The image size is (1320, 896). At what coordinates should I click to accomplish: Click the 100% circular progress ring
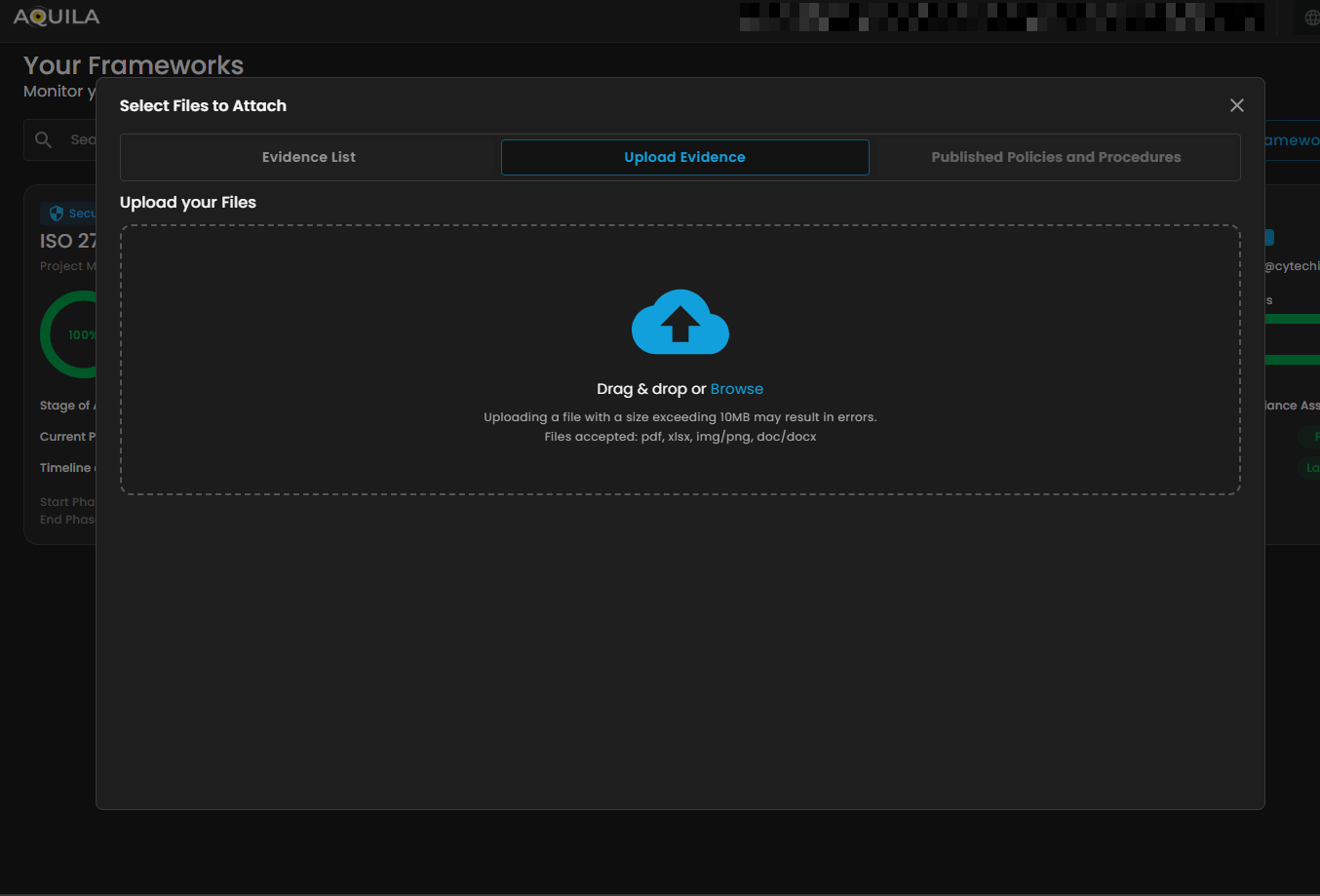(68, 334)
